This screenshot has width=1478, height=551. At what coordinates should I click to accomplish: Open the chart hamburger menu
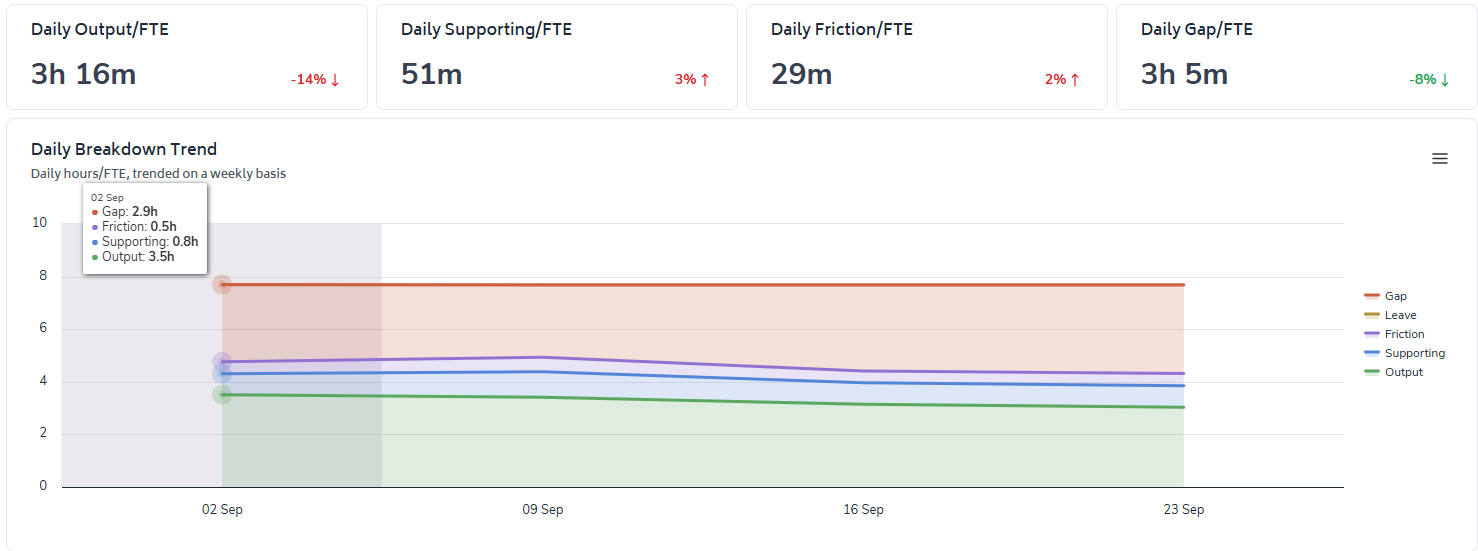tap(1439, 159)
